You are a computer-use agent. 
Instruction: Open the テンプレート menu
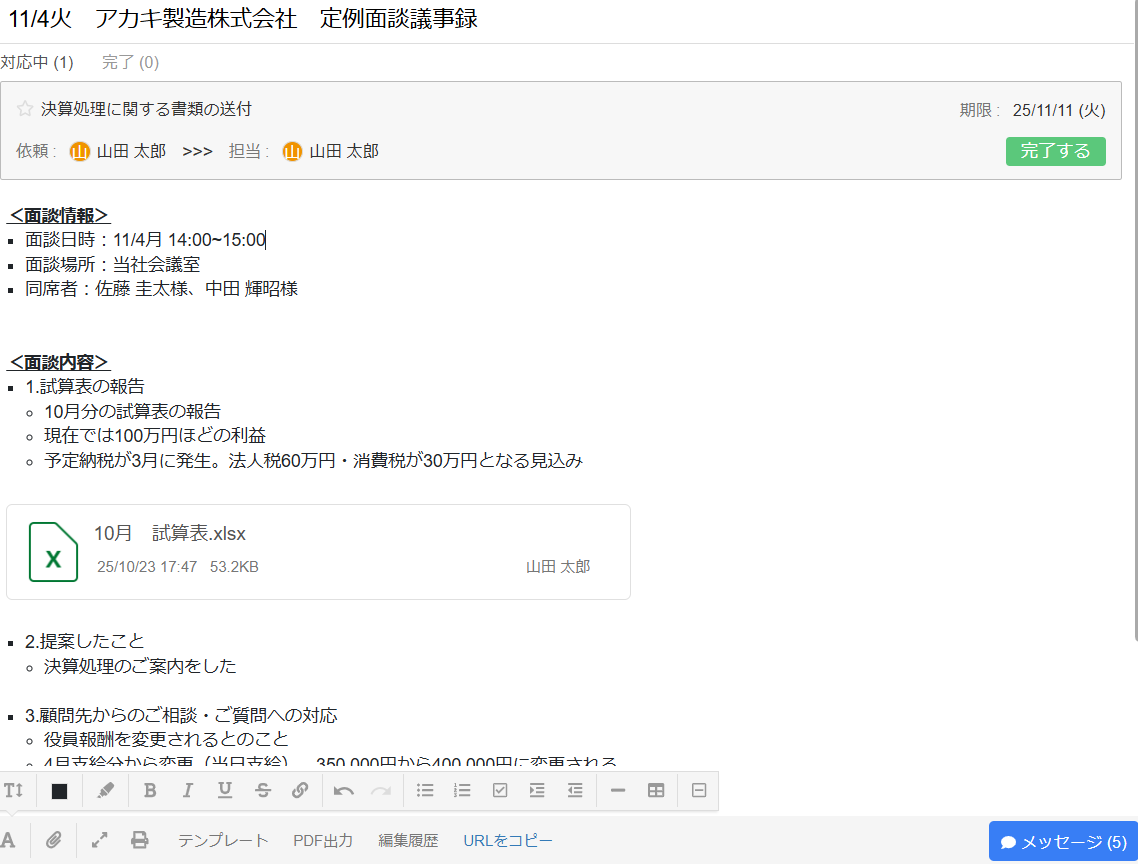(223, 841)
